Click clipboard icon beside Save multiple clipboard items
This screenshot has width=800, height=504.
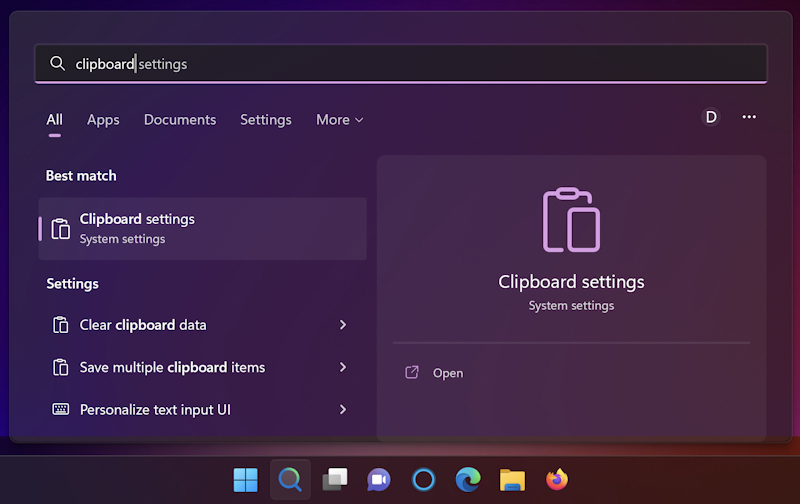tap(61, 367)
